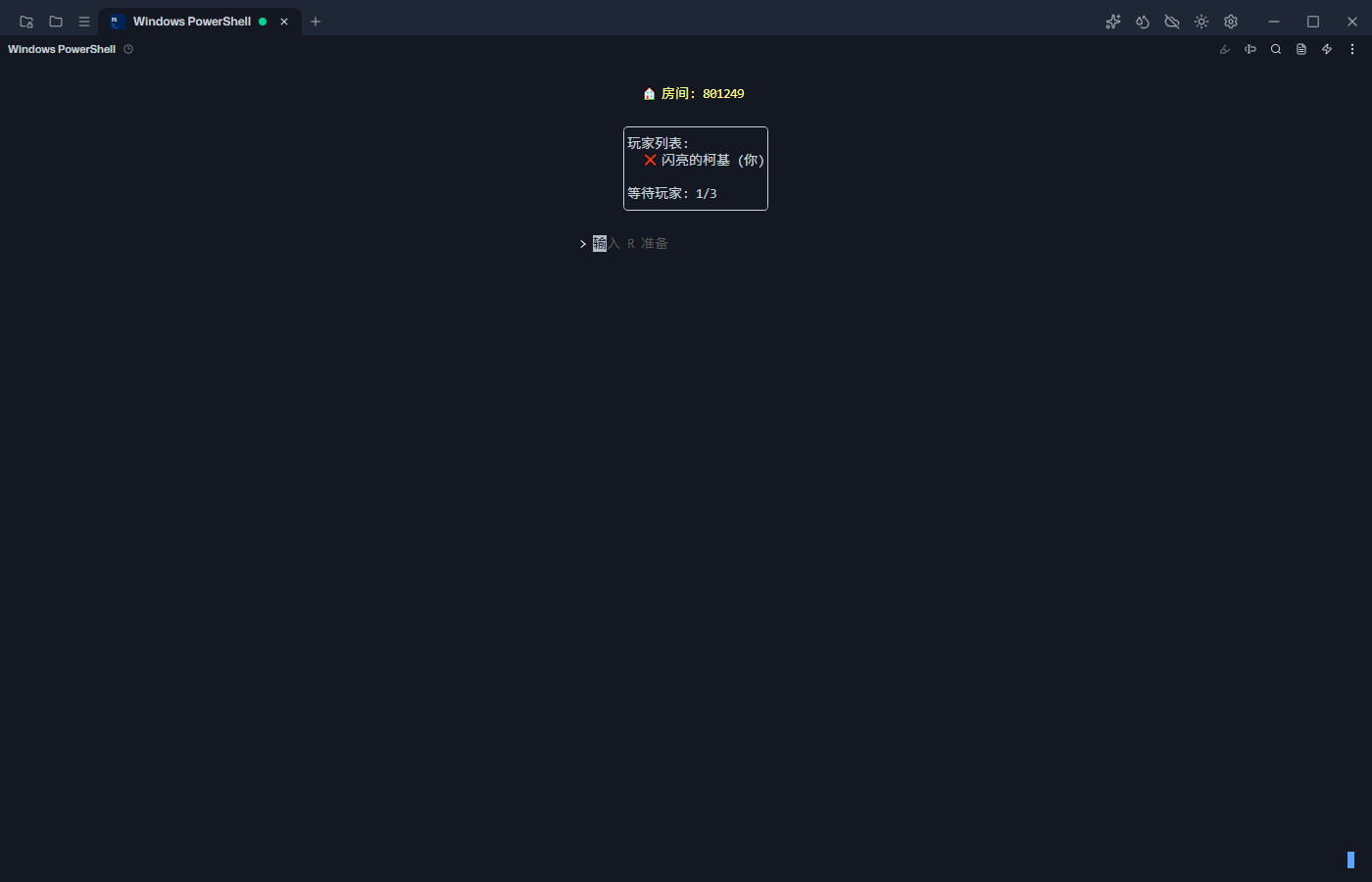Add a new terminal tab with plus
The height and width of the screenshot is (882, 1372).
316,22
